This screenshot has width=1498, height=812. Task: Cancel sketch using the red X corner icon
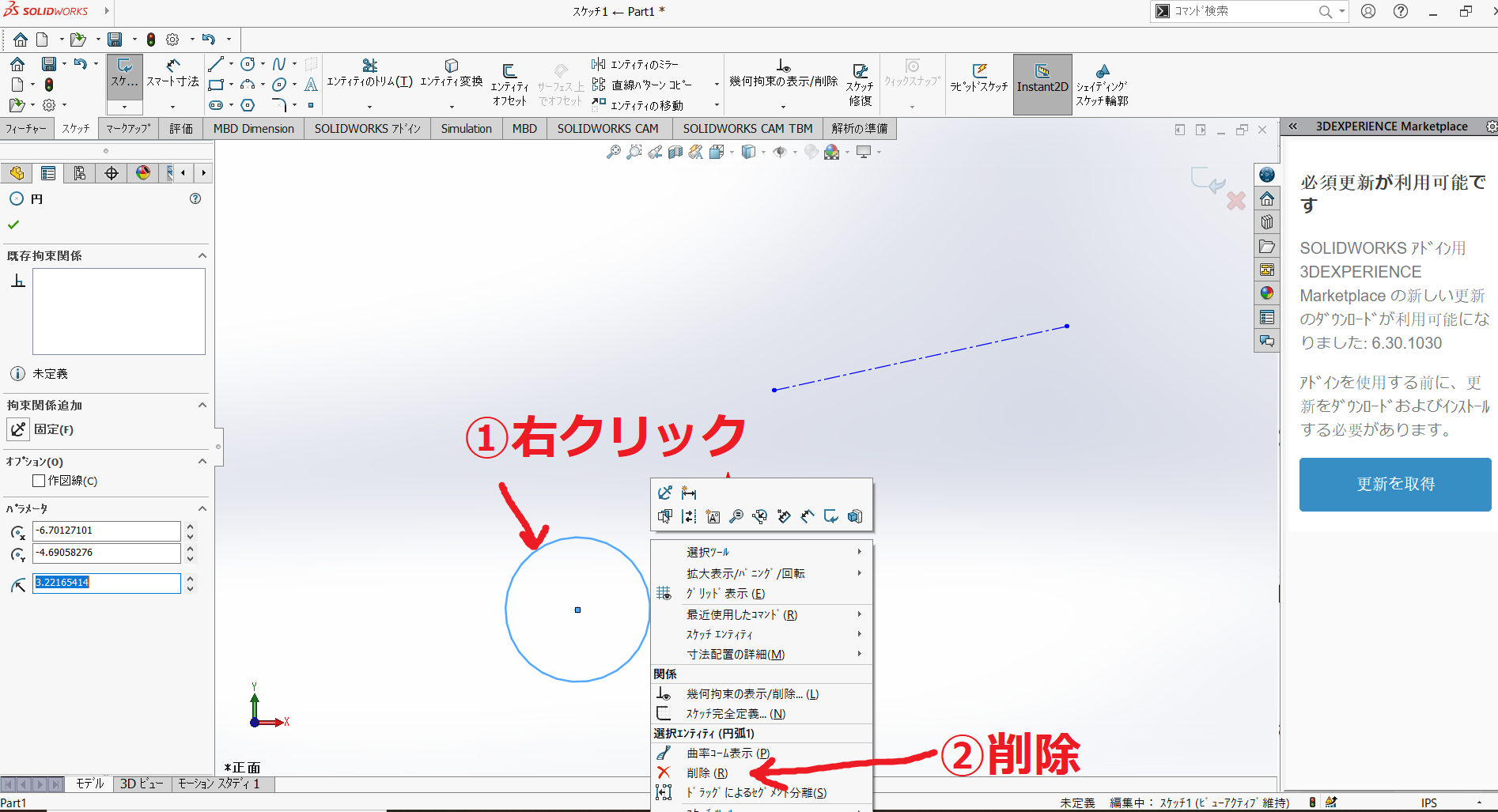(1235, 201)
